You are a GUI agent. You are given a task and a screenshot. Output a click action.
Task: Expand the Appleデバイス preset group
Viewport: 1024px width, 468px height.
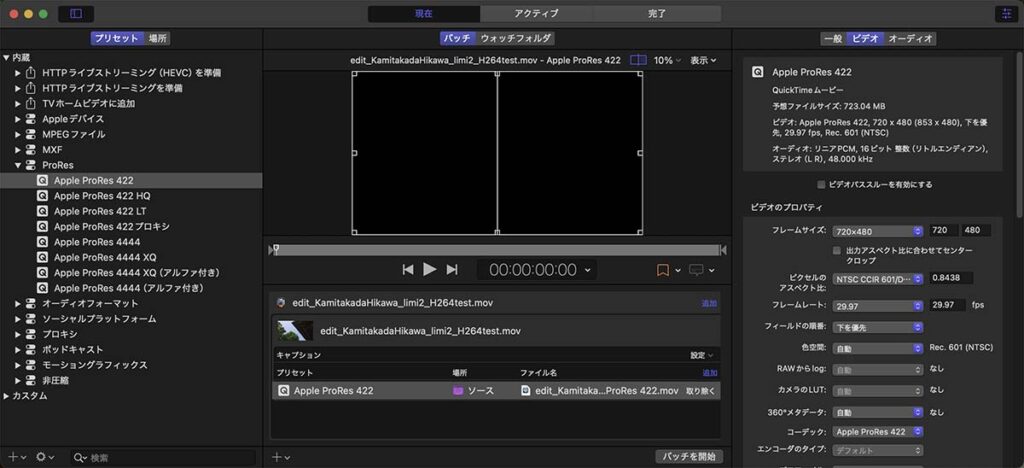(19, 119)
